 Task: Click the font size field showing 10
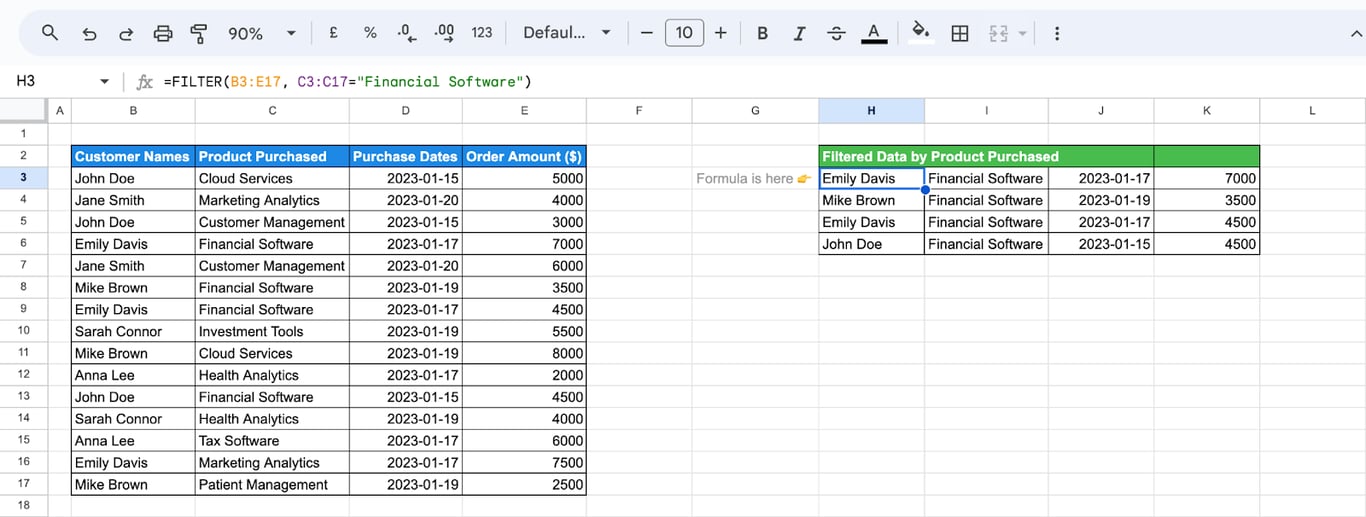(x=684, y=33)
